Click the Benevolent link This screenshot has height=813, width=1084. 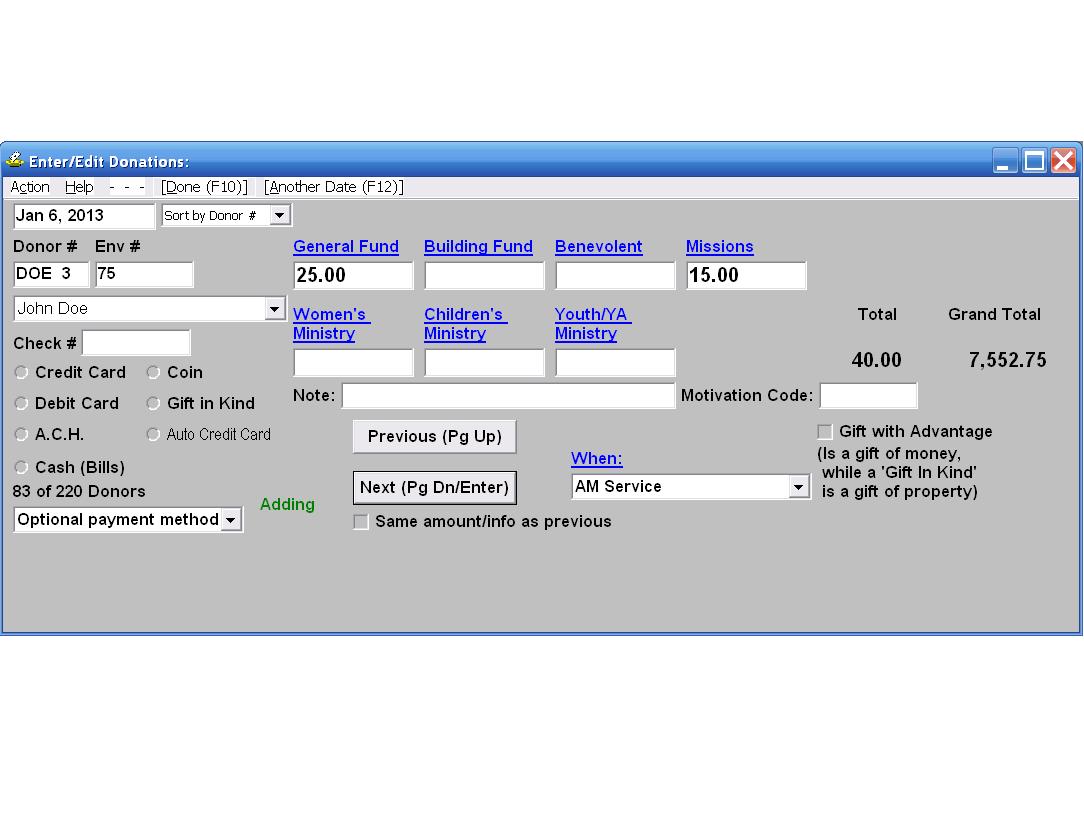click(x=599, y=247)
